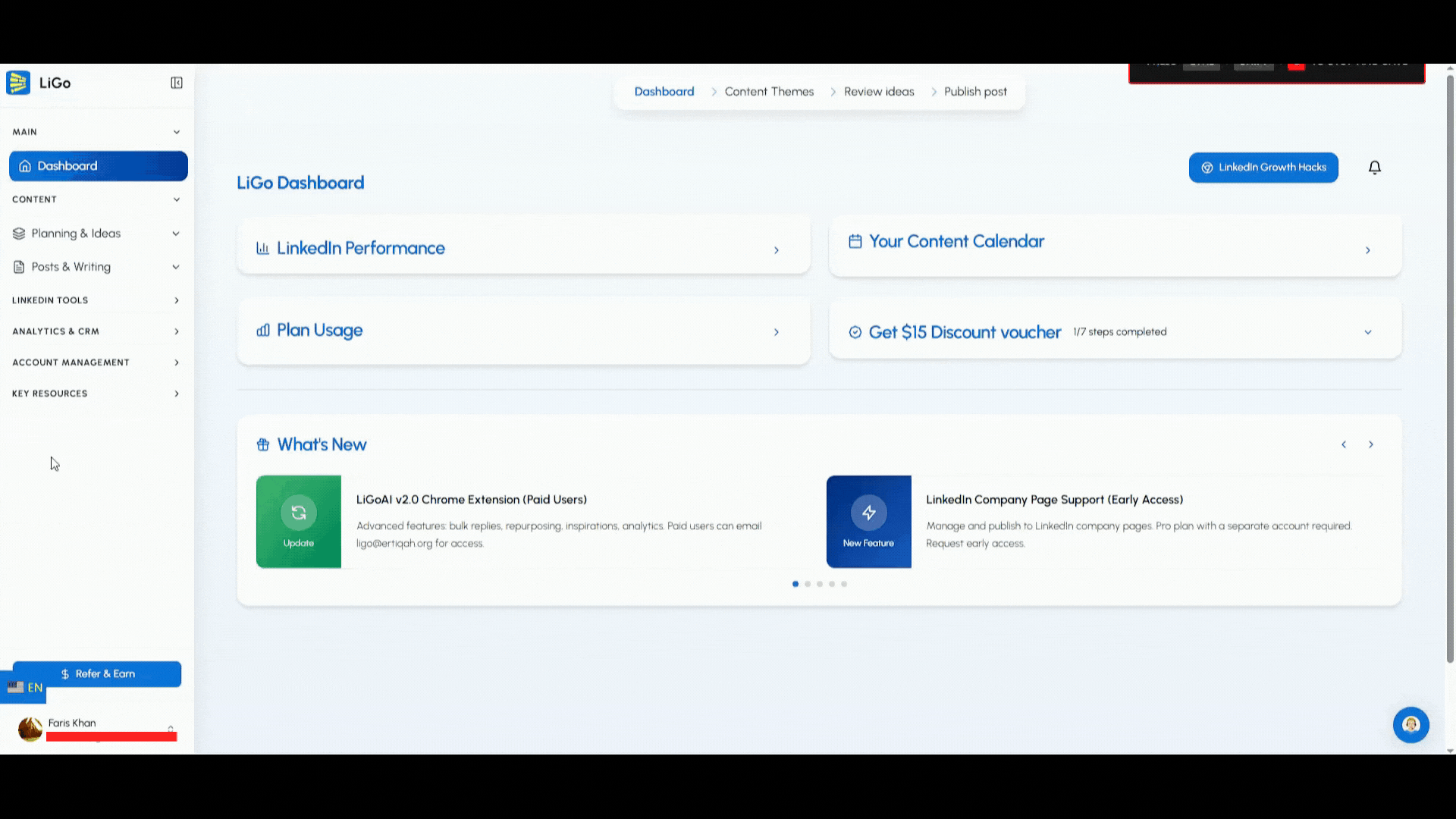Click the LinkedIn Growth Hacks button
1456x819 pixels.
pyautogui.click(x=1263, y=167)
